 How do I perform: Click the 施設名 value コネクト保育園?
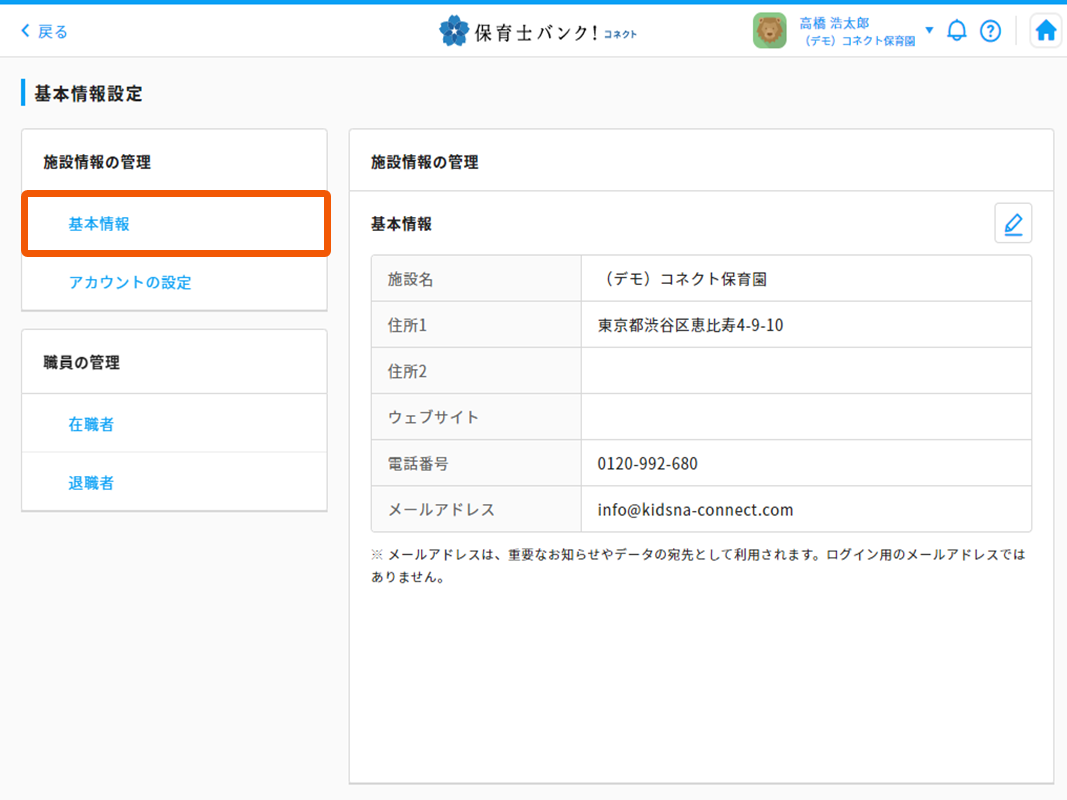683,279
